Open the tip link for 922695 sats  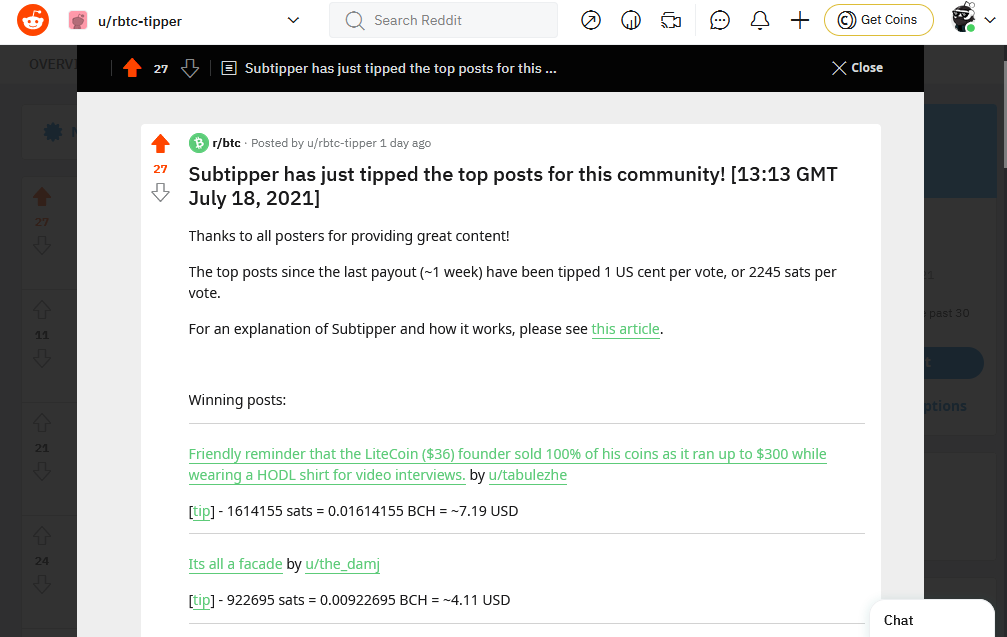coord(202,600)
